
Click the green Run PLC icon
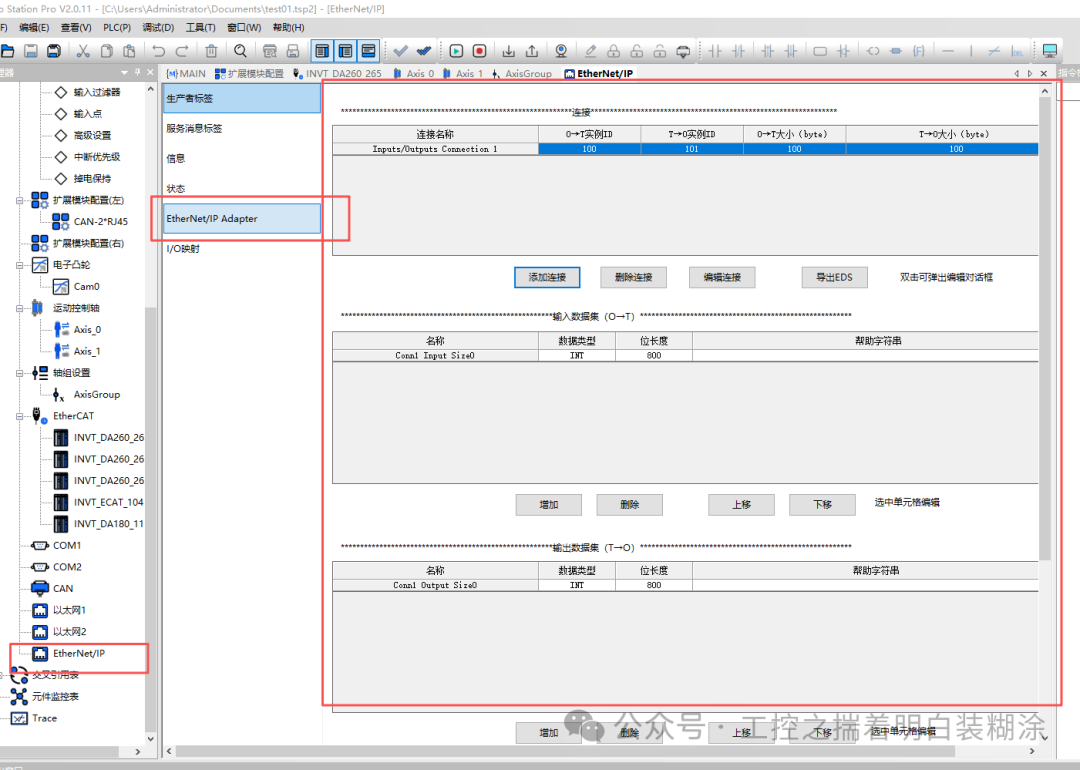pos(456,51)
